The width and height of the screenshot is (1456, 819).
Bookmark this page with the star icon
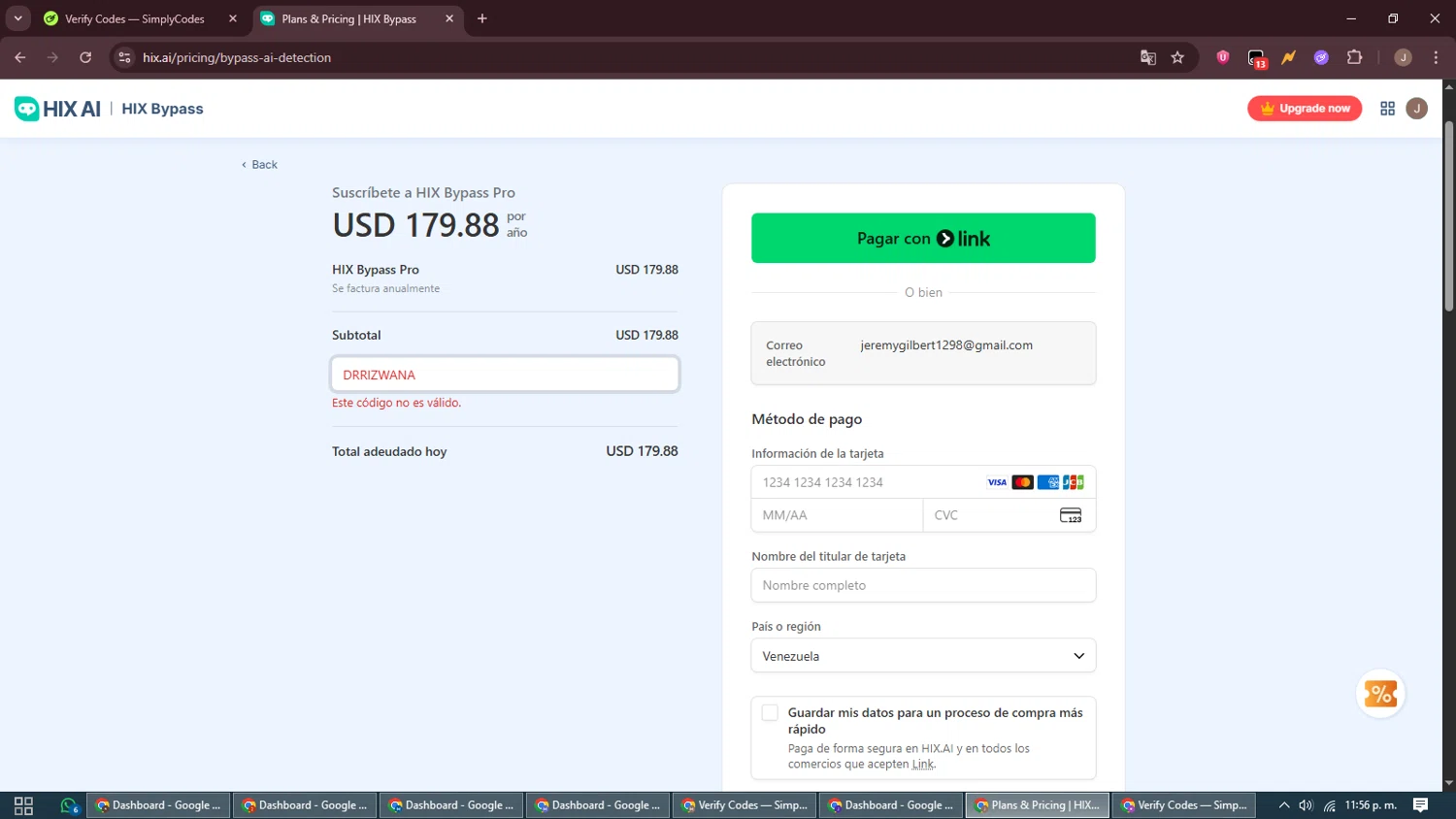(1177, 57)
